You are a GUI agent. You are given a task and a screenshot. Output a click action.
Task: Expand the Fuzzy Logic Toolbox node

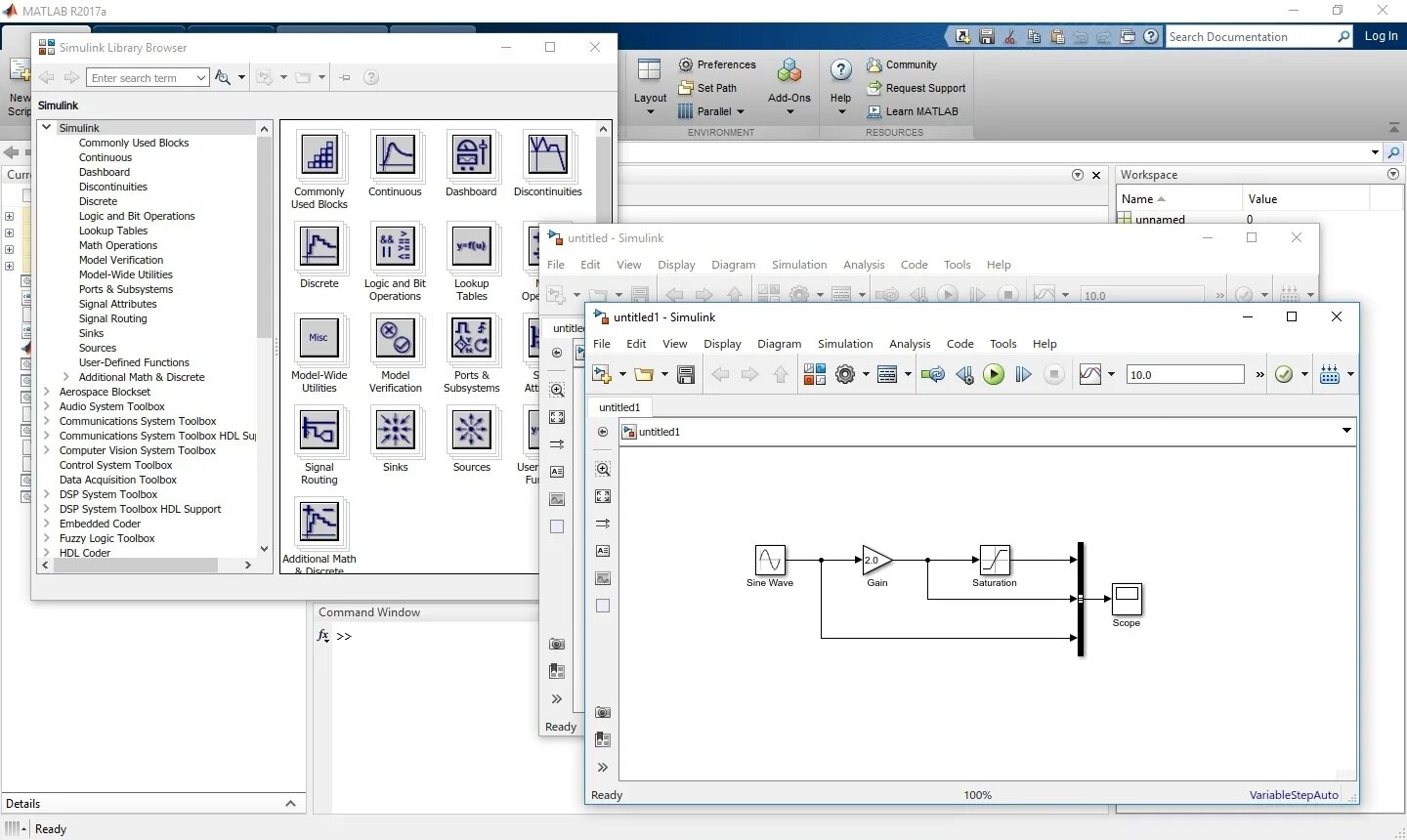pyautogui.click(x=46, y=538)
